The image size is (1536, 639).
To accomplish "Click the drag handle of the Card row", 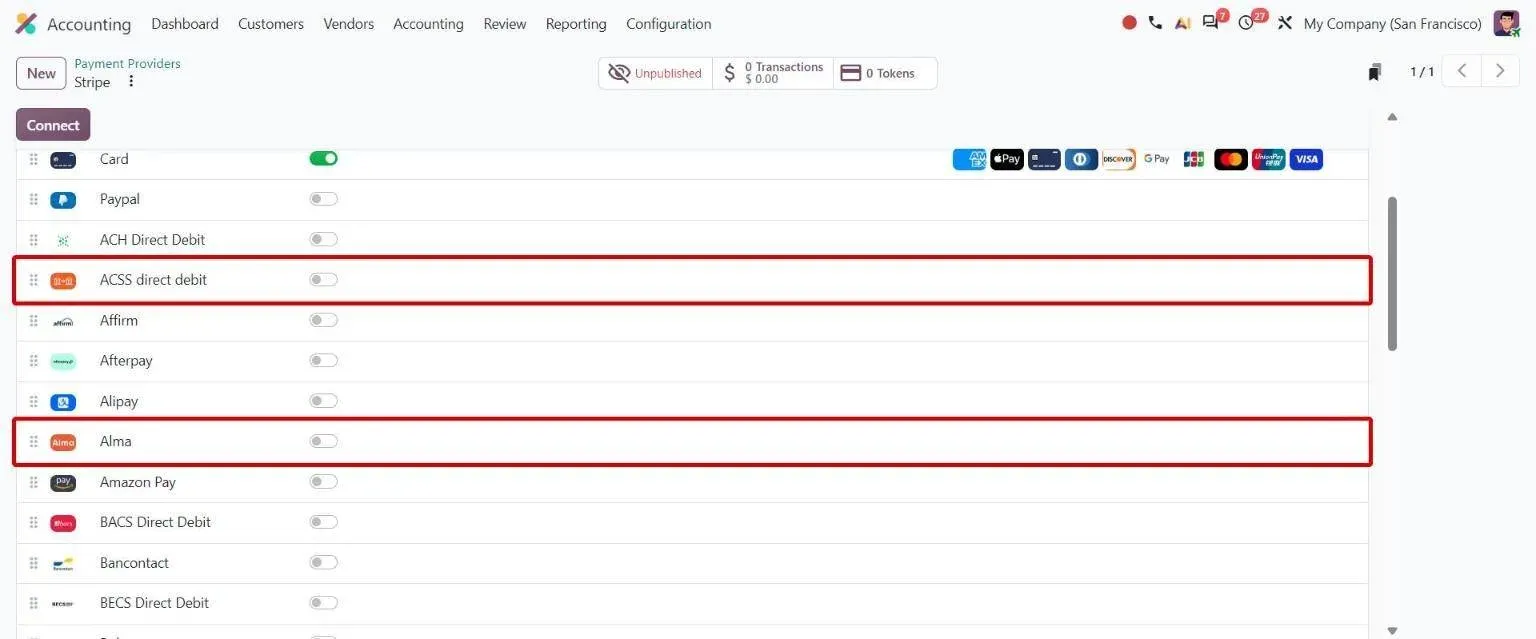I will click(33, 159).
